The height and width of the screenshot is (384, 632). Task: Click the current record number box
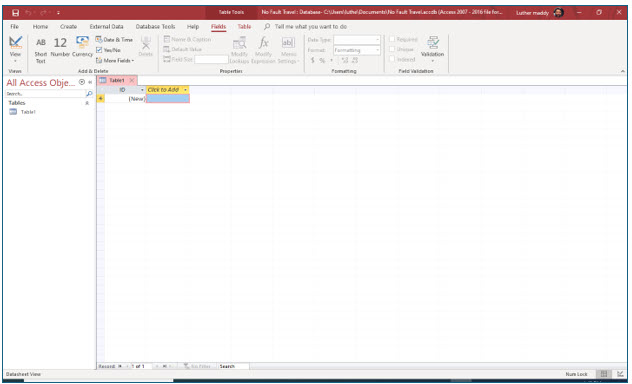141,366
